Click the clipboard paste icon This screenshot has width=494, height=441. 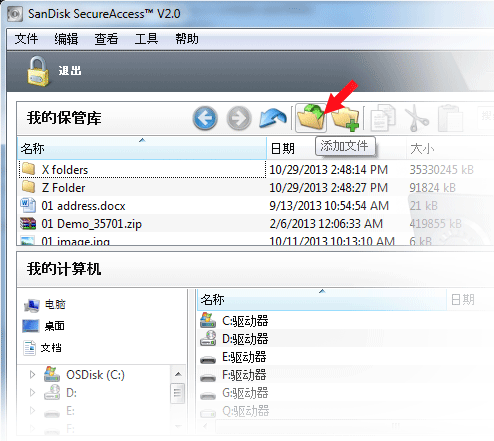[x=450, y=118]
